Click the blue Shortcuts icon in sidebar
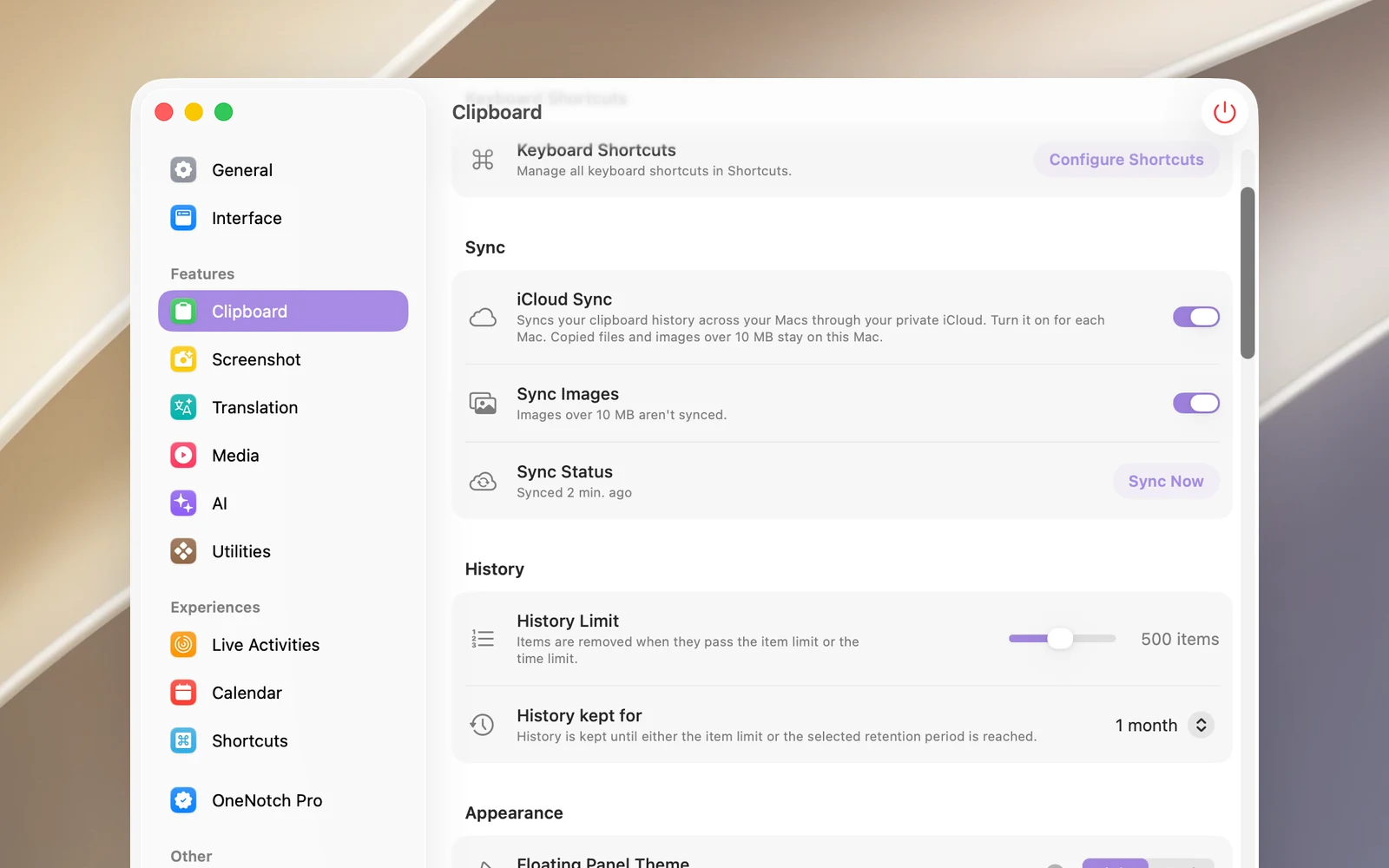 [x=183, y=740]
